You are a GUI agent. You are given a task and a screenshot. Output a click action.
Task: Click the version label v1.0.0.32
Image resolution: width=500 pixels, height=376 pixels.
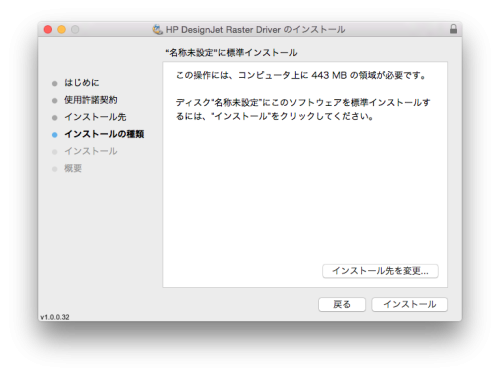tap(55, 317)
